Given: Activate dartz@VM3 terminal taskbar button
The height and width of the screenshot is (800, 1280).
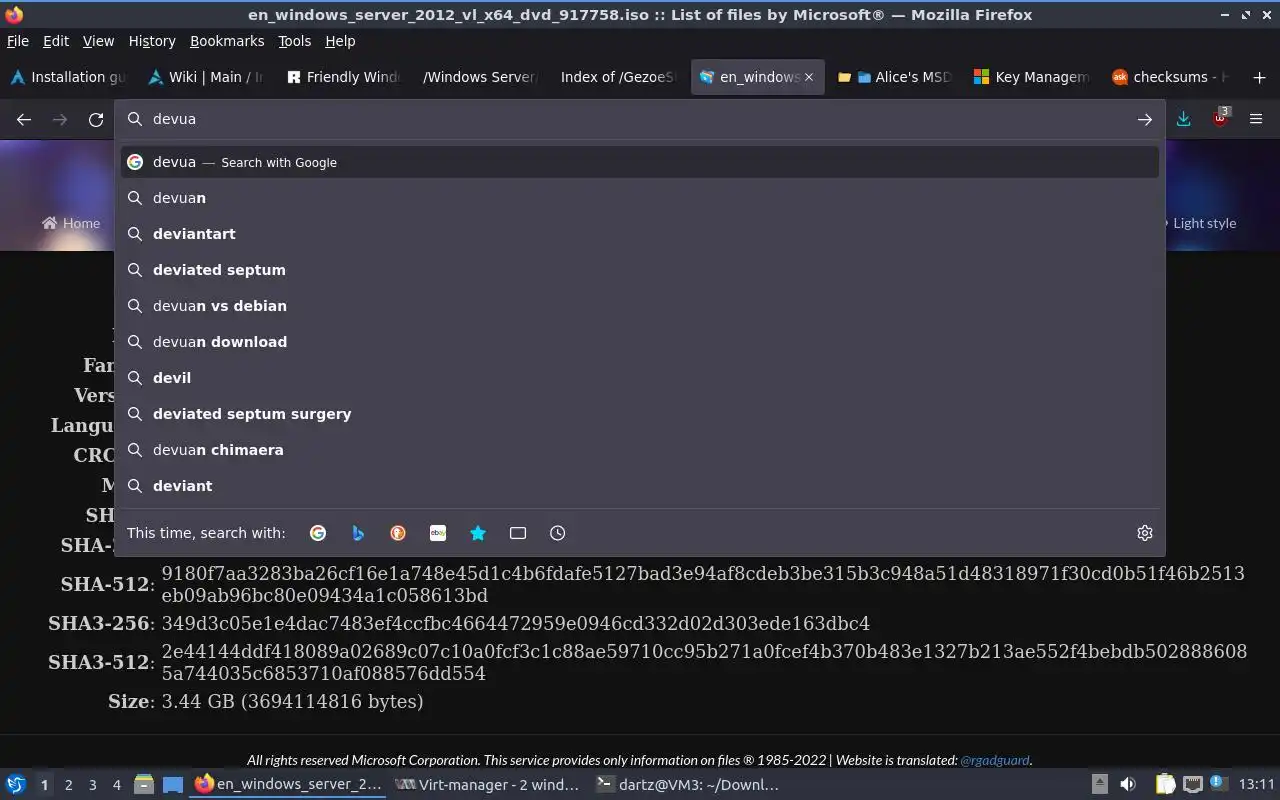Looking at the screenshot, I should (687, 784).
